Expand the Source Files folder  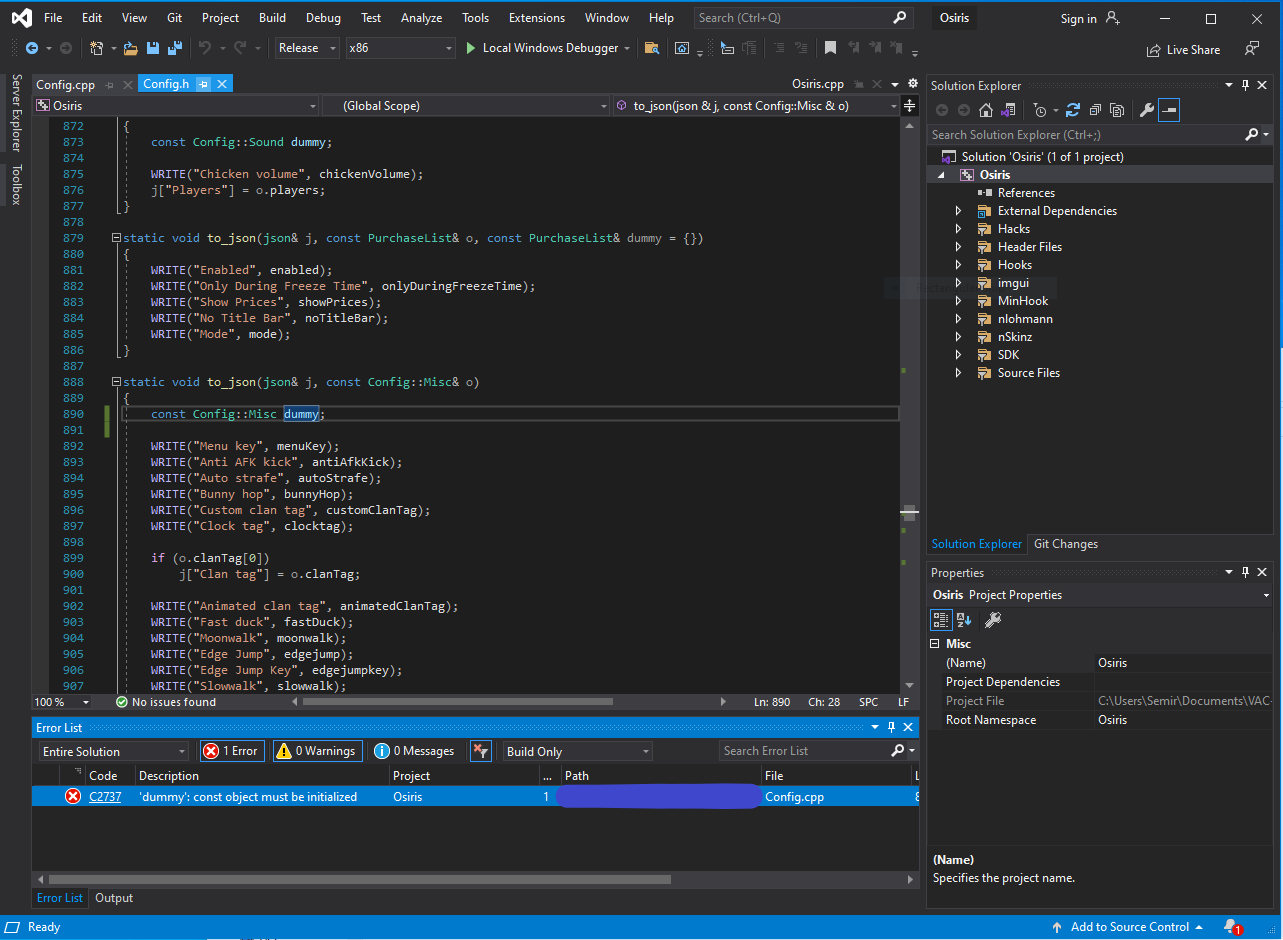pos(958,373)
